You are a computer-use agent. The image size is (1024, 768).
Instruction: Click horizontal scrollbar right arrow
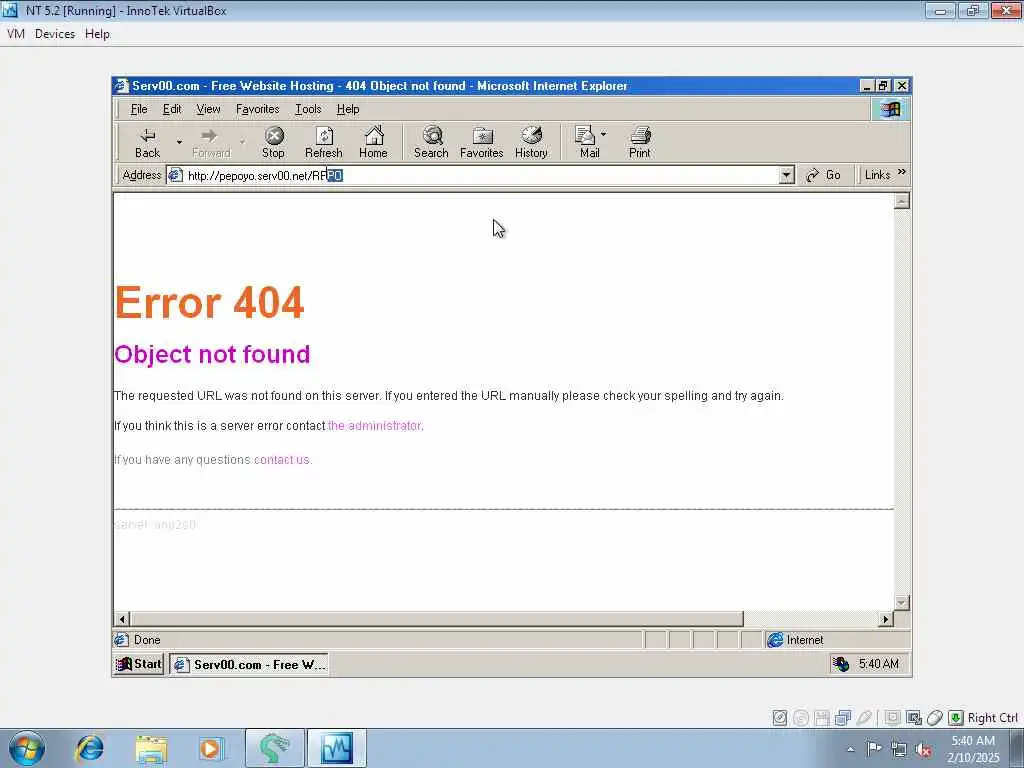click(x=886, y=618)
